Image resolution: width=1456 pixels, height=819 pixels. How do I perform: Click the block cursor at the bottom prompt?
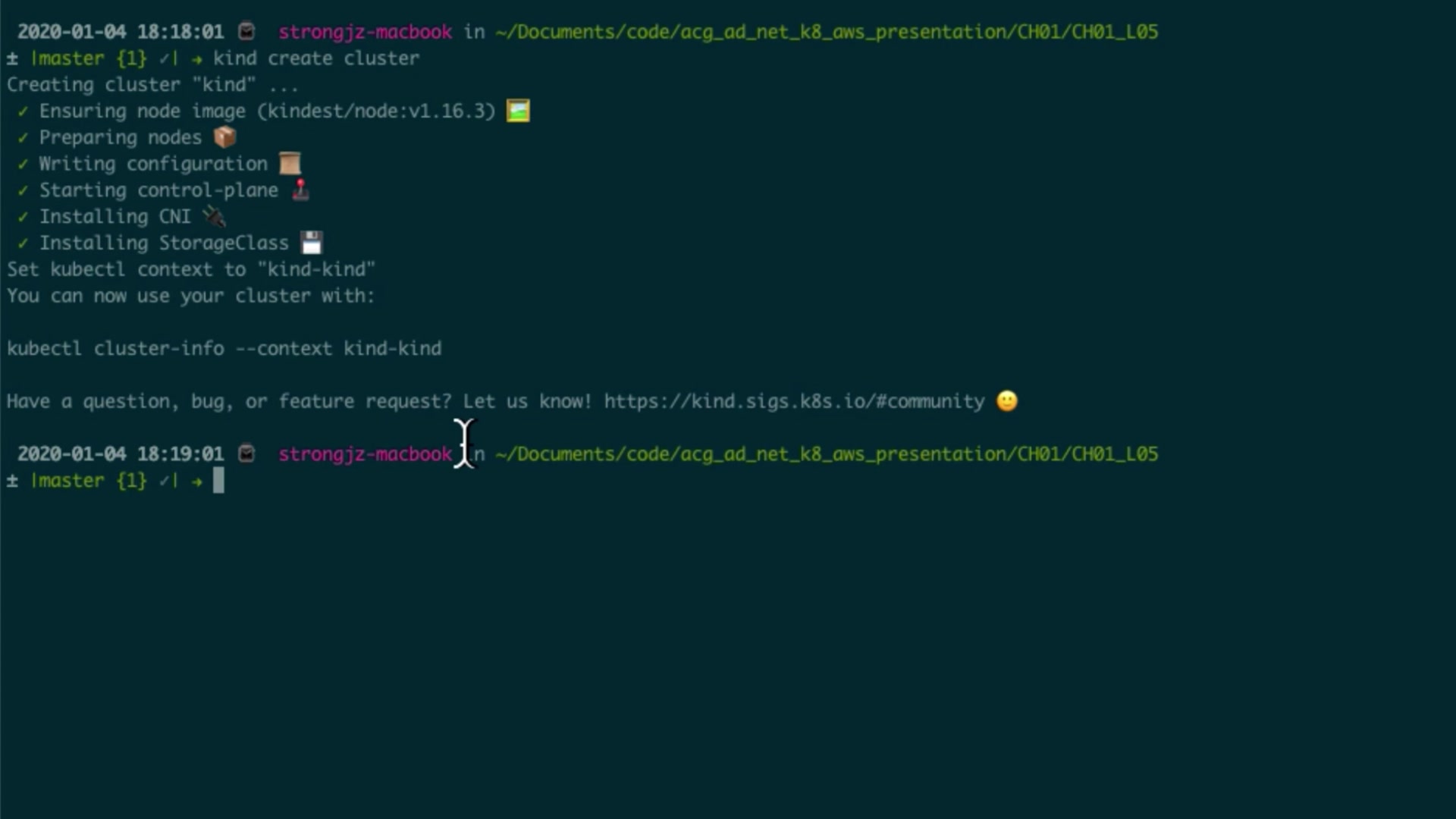[218, 481]
